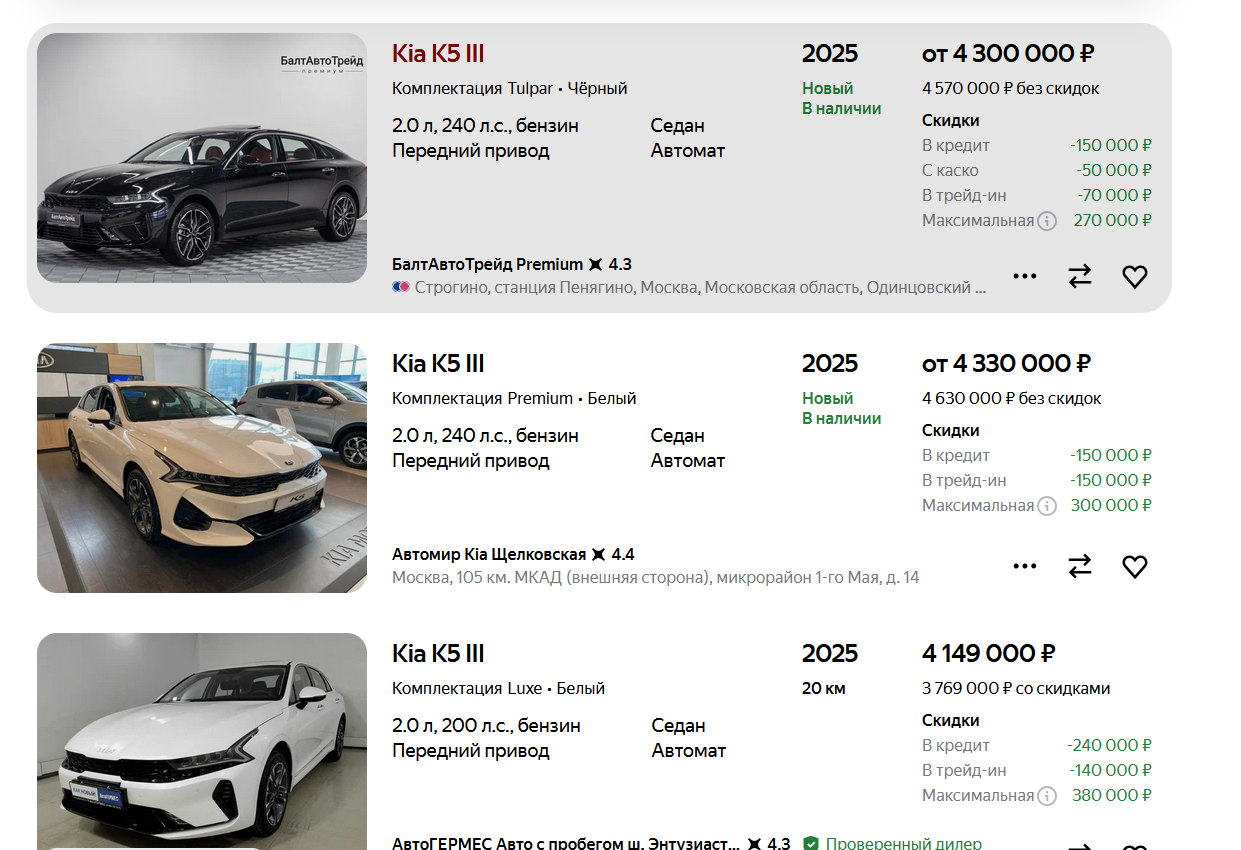
Task: Open more options for БалтАвтоТрейд listing
Action: coord(1025,277)
